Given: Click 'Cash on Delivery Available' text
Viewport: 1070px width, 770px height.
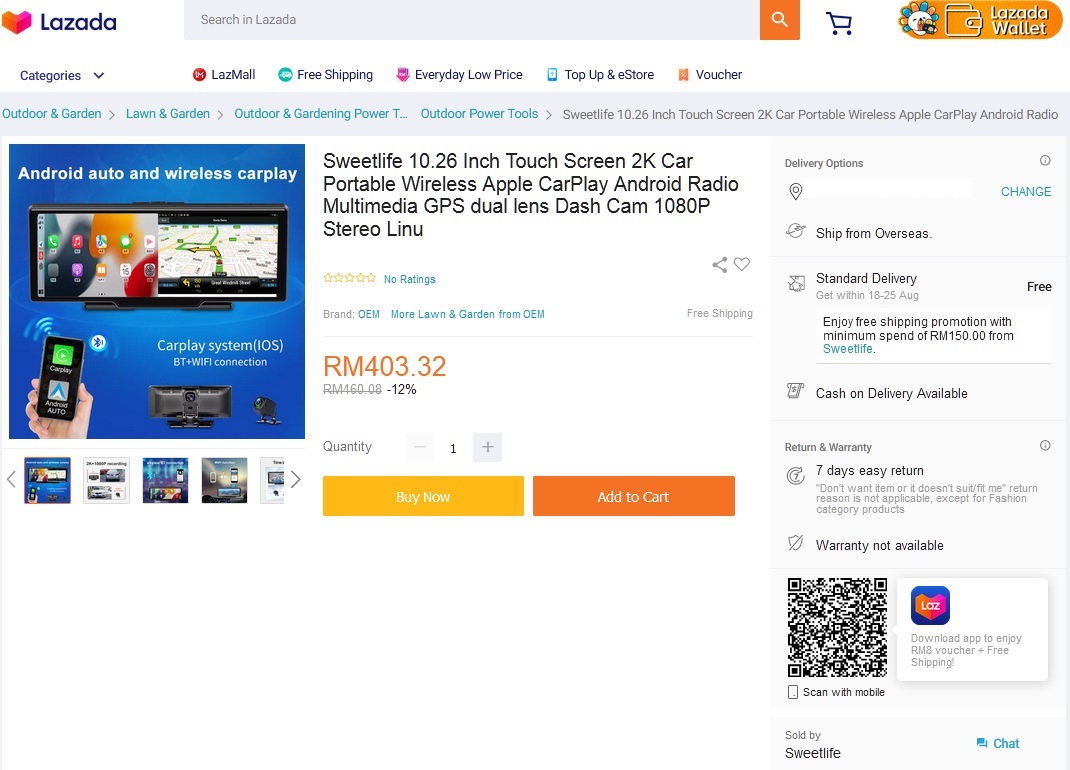Looking at the screenshot, I should point(891,393).
